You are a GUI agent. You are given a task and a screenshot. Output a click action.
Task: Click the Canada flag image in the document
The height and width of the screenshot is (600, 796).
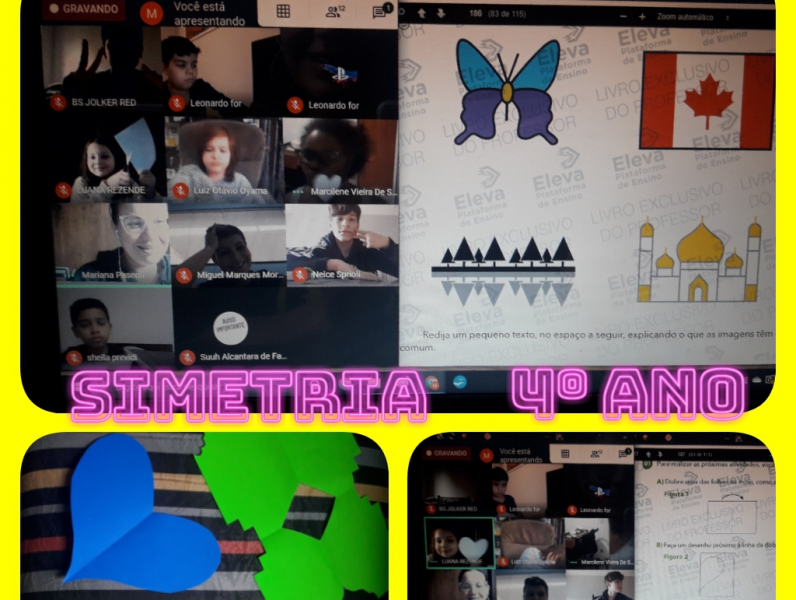(x=707, y=100)
